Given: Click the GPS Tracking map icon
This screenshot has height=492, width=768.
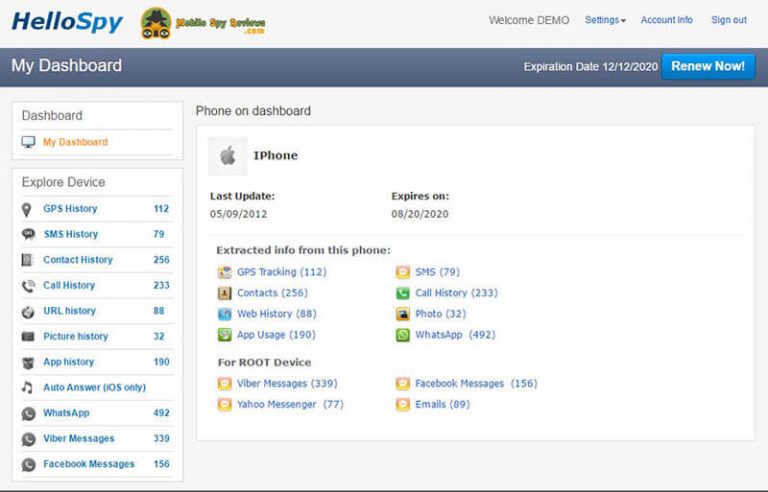Looking at the screenshot, I should 224,272.
